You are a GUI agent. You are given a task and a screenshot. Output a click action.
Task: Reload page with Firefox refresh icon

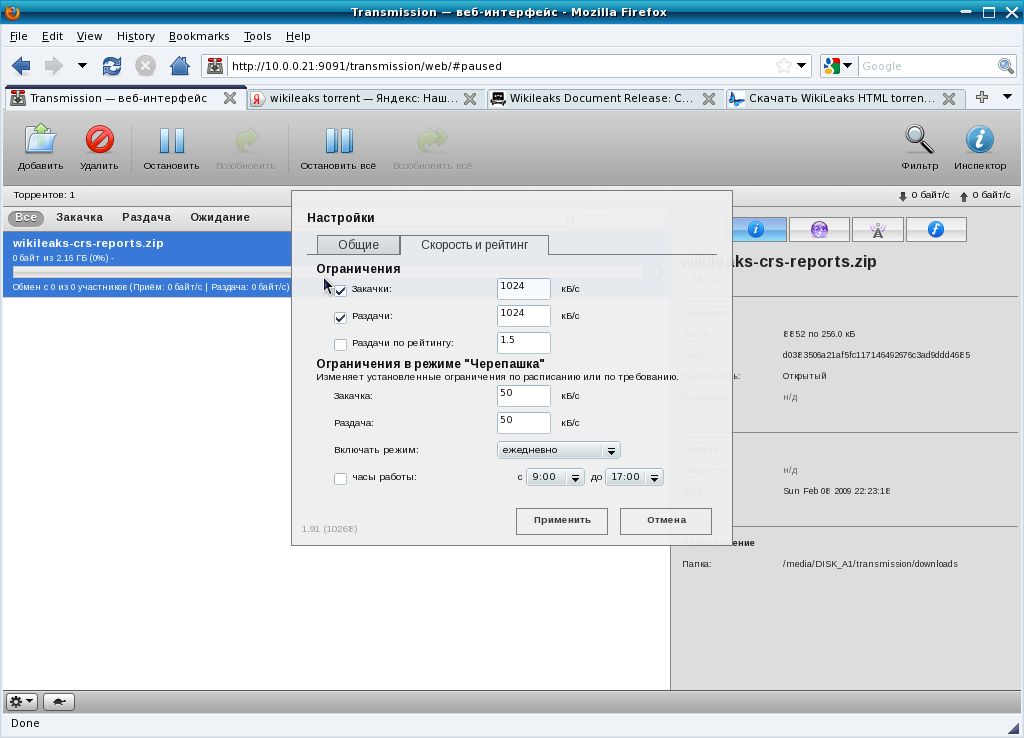pyautogui.click(x=112, y=66)
